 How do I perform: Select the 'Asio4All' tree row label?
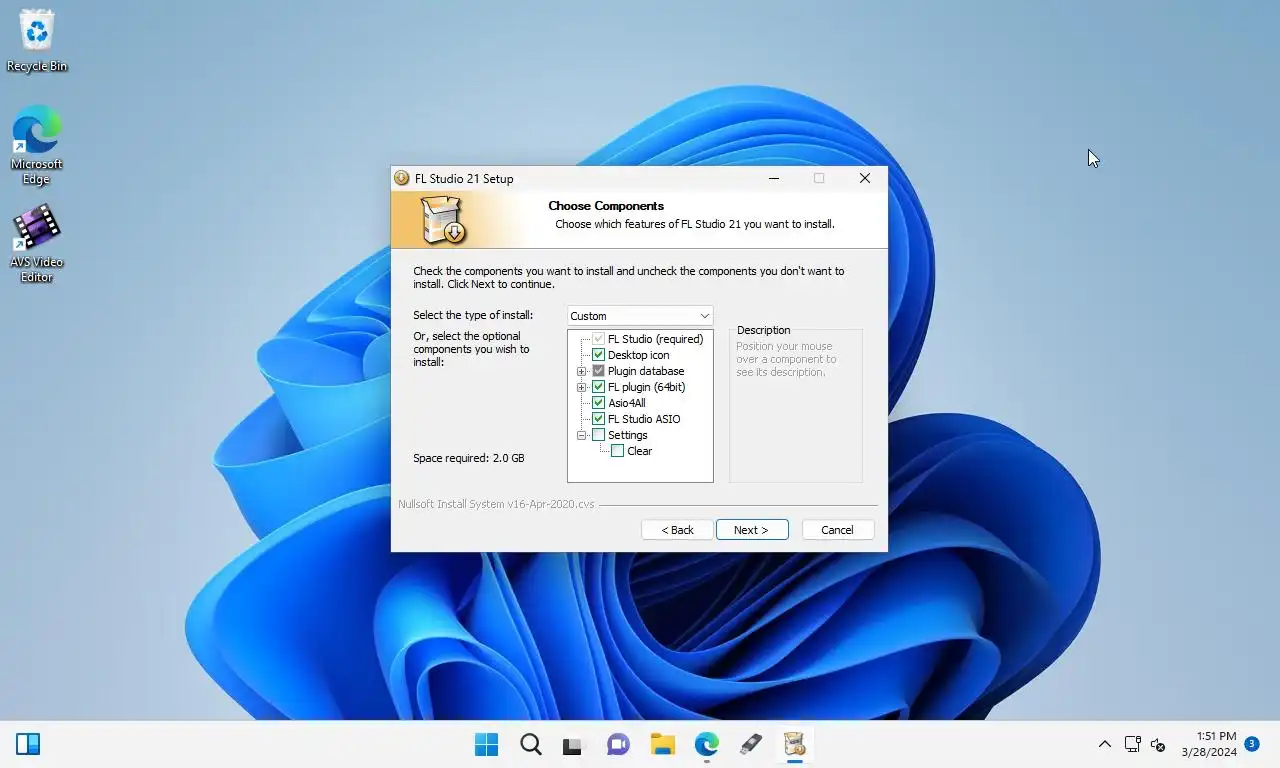point(627,403)
